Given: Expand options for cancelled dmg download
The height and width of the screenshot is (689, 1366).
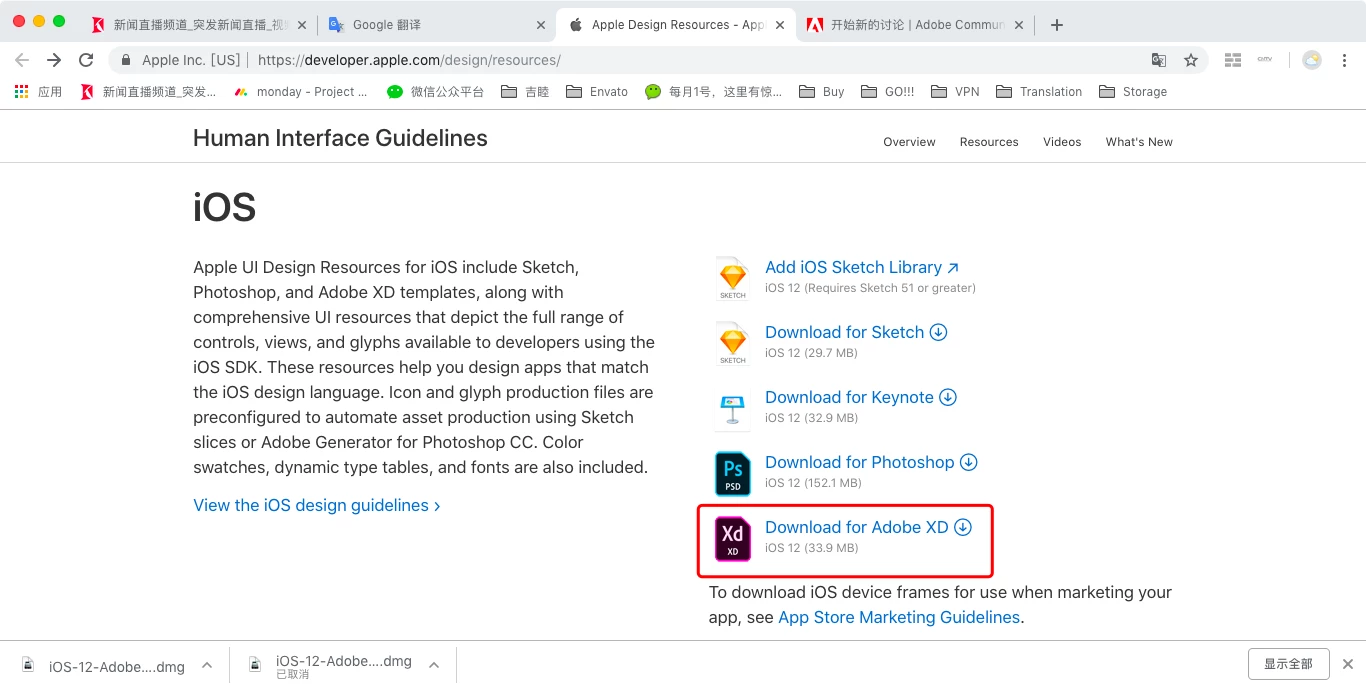Looking at the screenshot, I should pyautogui.click(x=434, y=665).
